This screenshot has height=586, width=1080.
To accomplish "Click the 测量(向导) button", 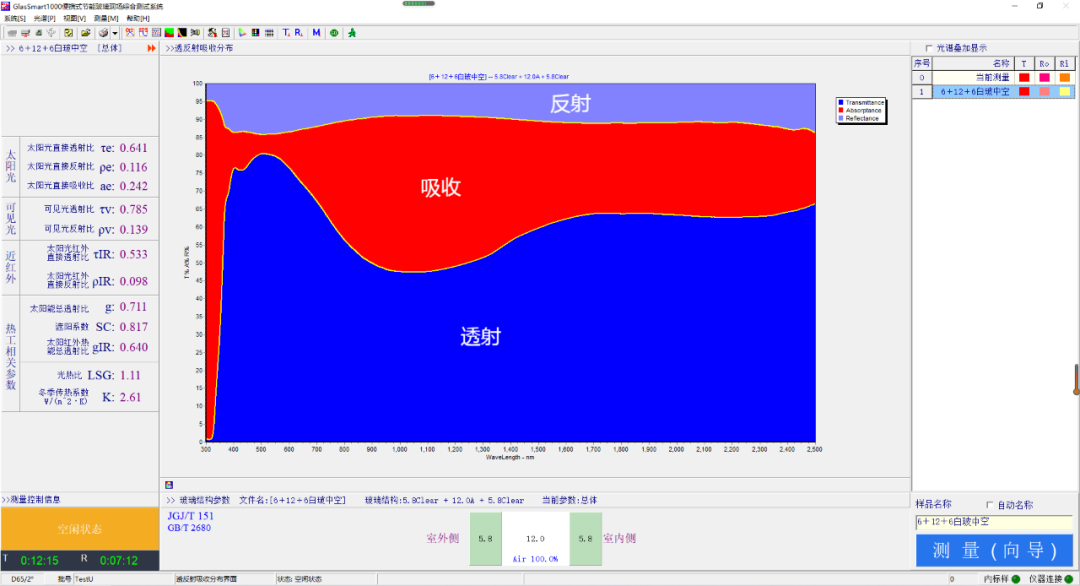I will tap(994, 550).
